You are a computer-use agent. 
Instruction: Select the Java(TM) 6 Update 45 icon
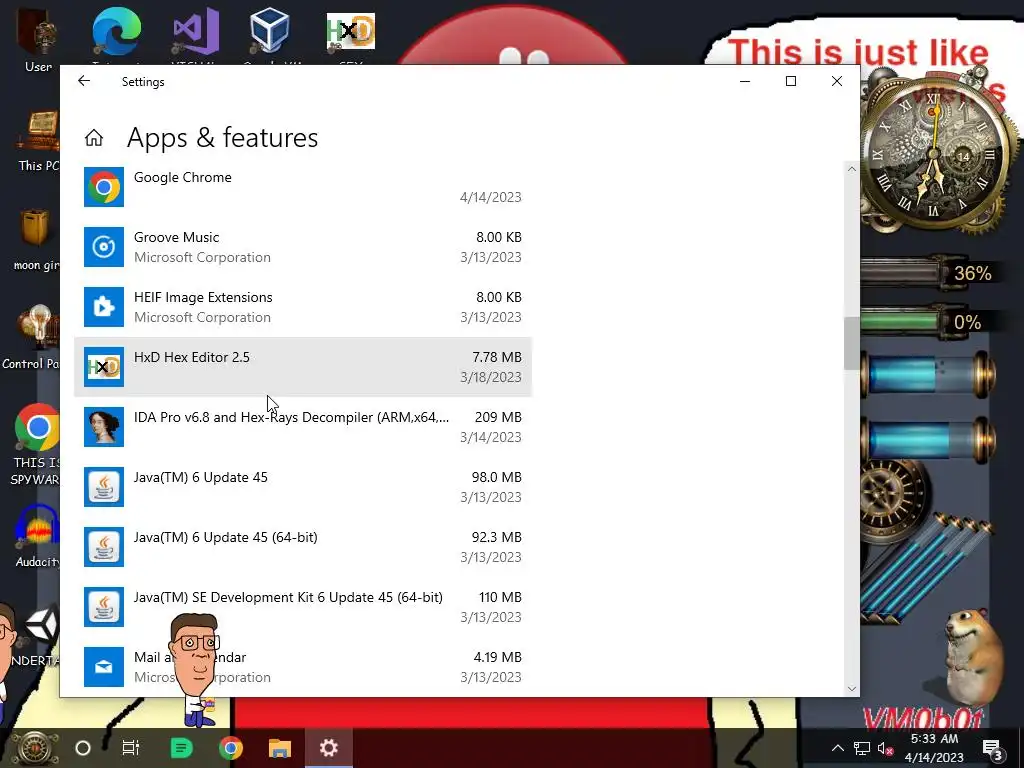(x=104, y=487)
